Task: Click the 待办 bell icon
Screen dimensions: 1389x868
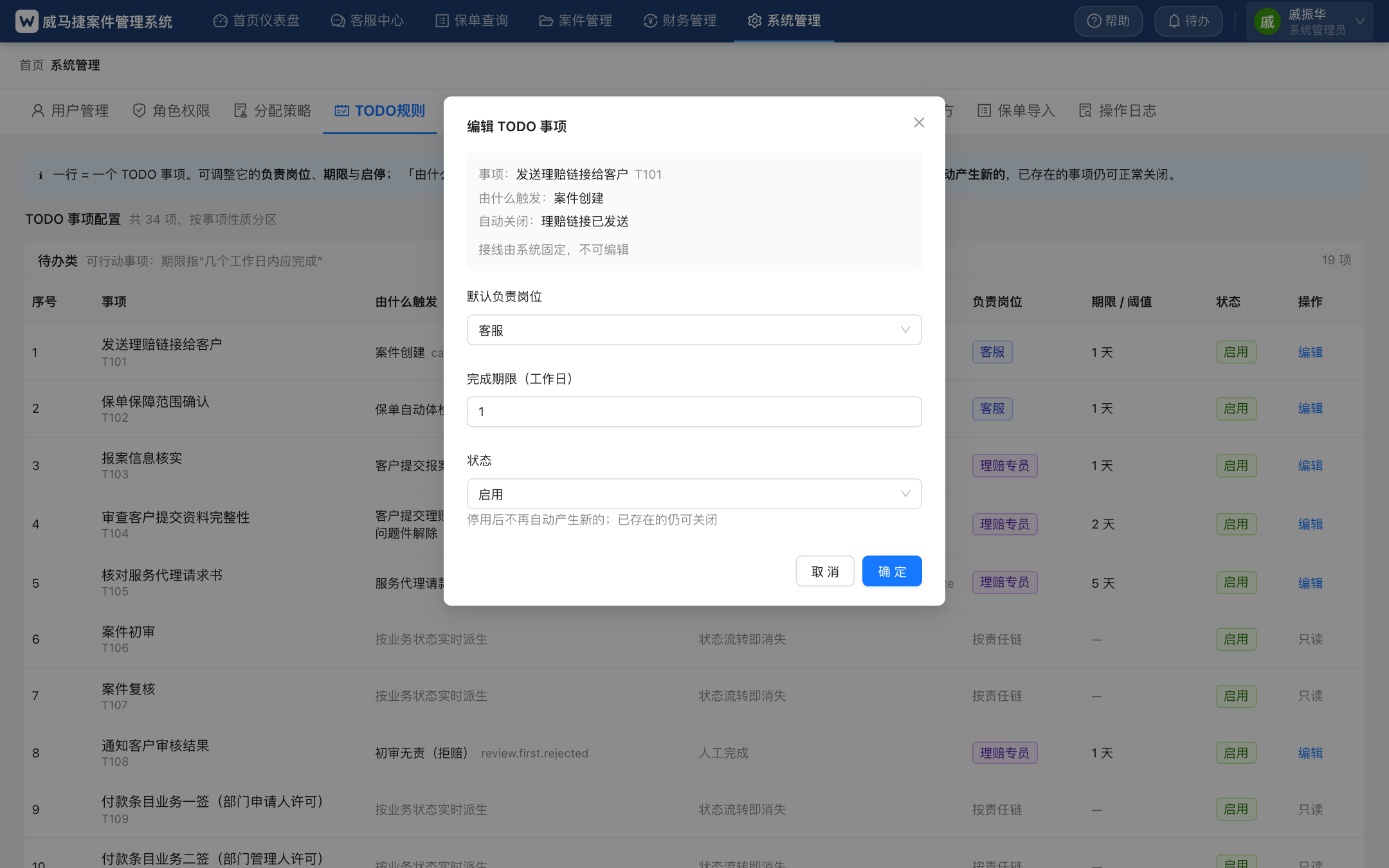Action: (x=1174, y=21)
